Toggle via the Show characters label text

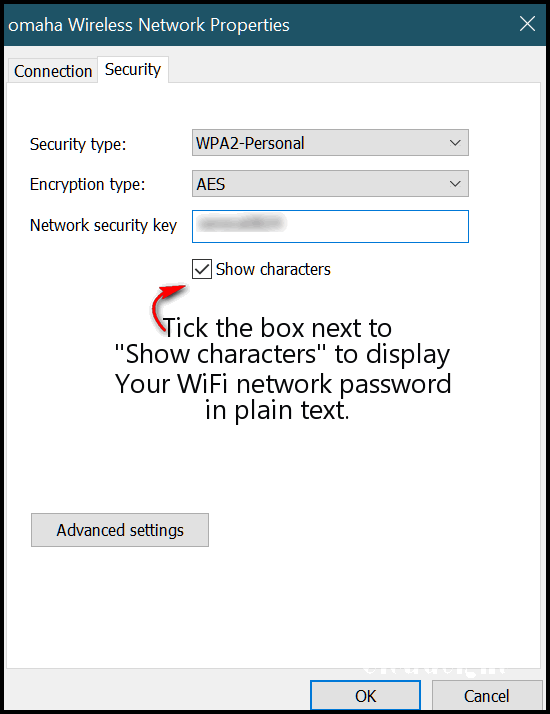tap(273, 269)
